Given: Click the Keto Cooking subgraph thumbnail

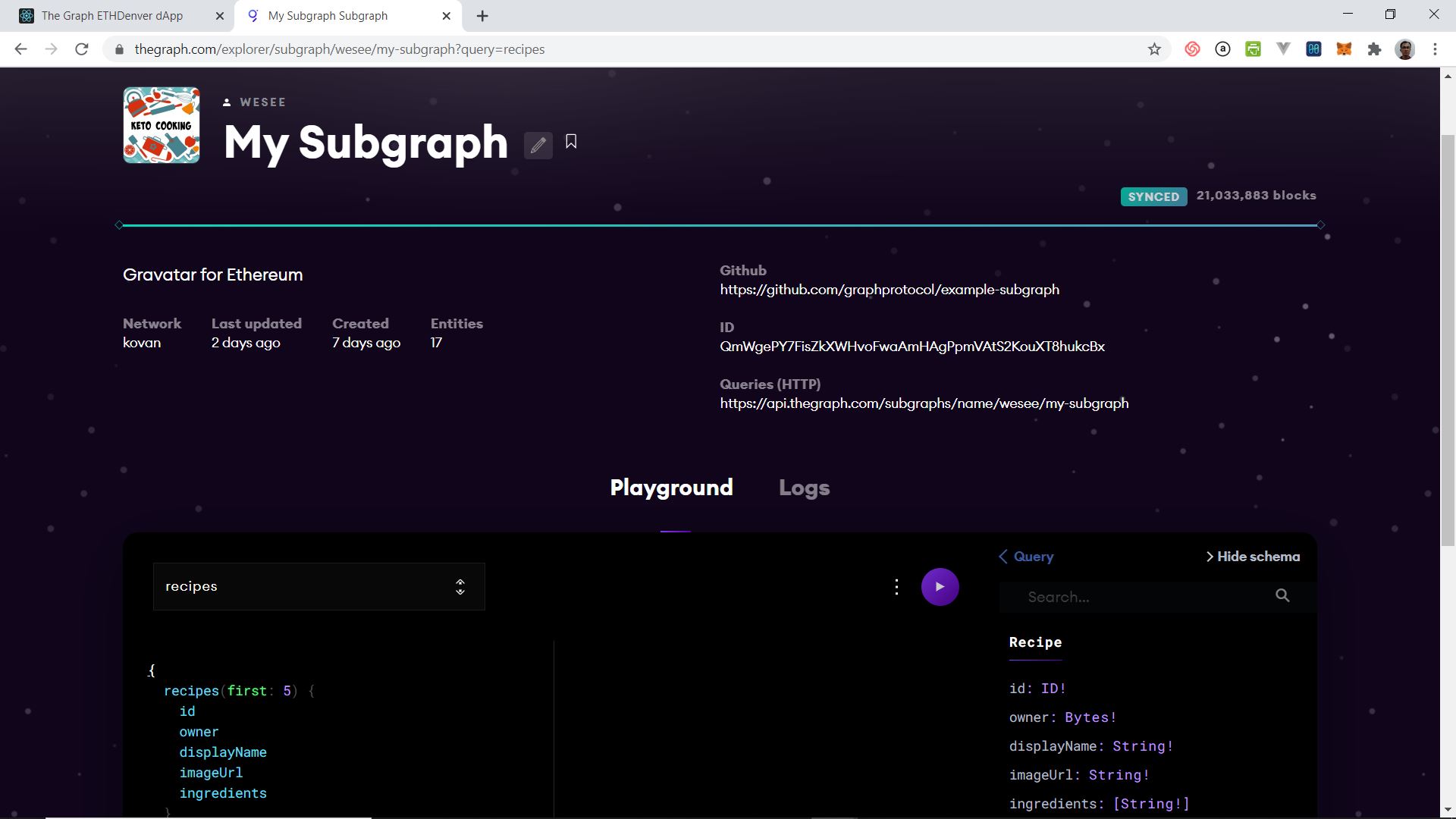Looking at the screenshot, I should click(x=162, y=125).
